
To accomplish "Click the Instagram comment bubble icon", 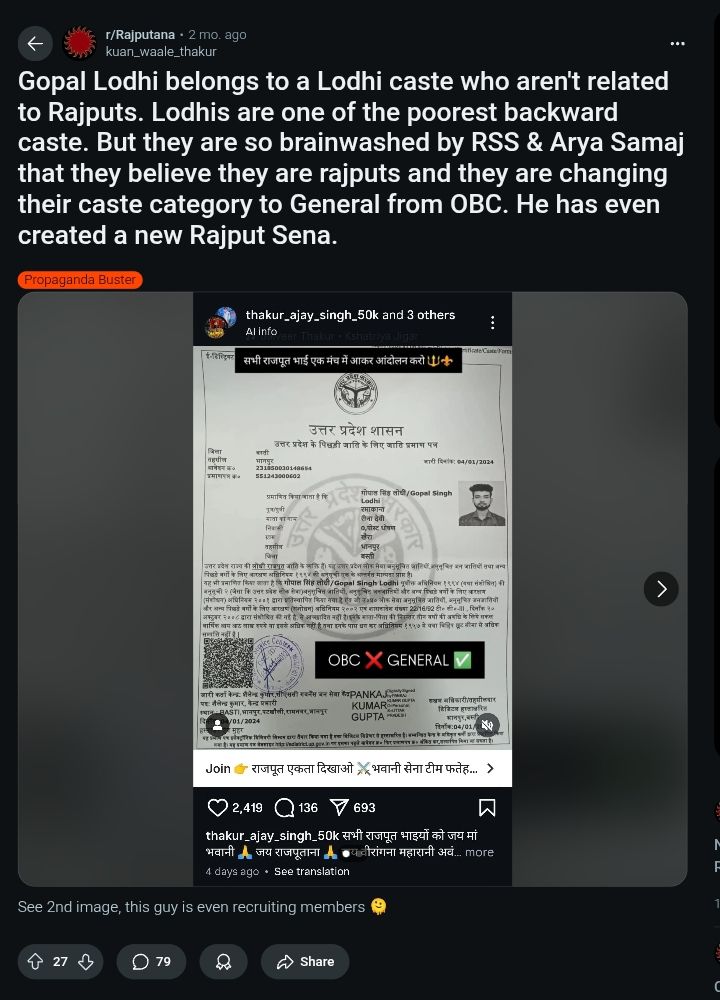I will pos(284,807).
